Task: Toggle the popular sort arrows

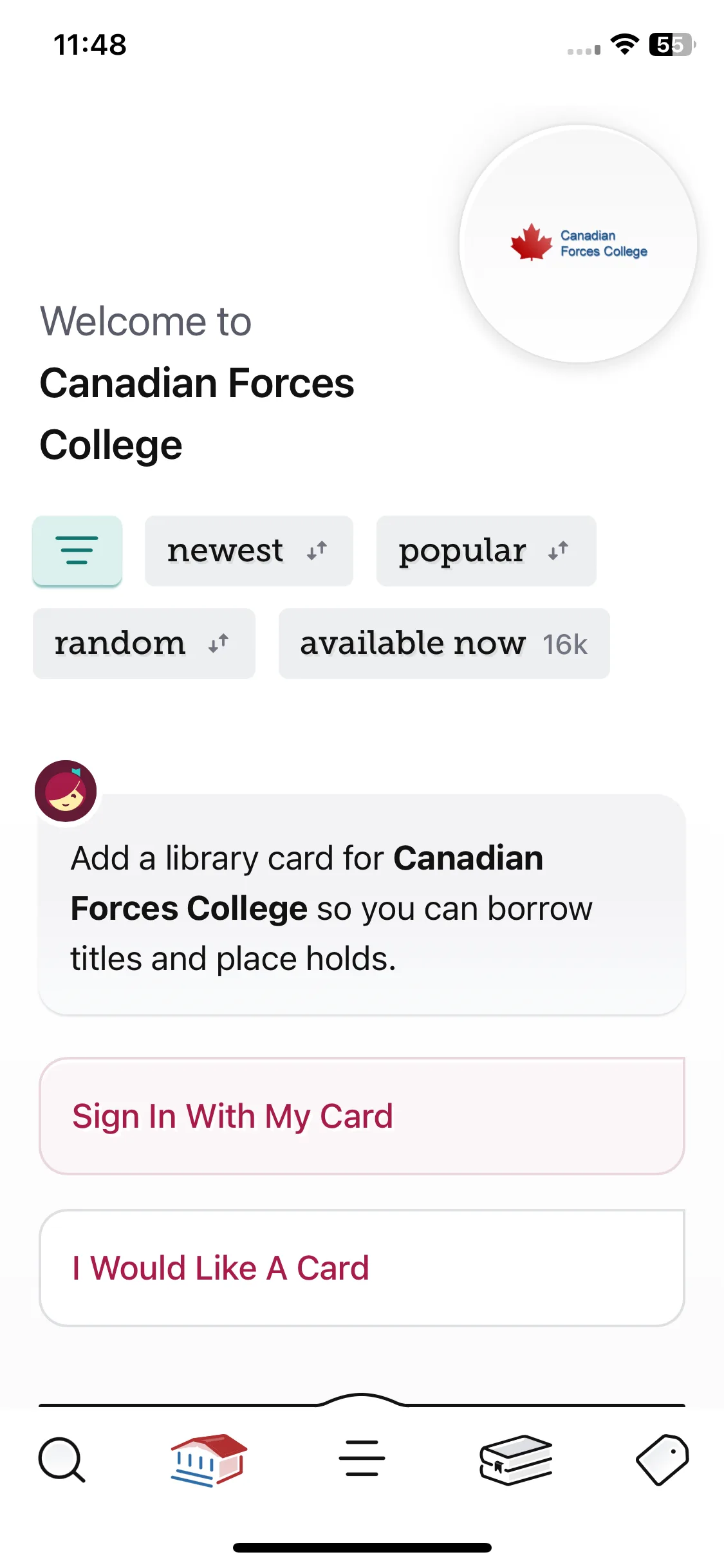Action: (558, 551)
